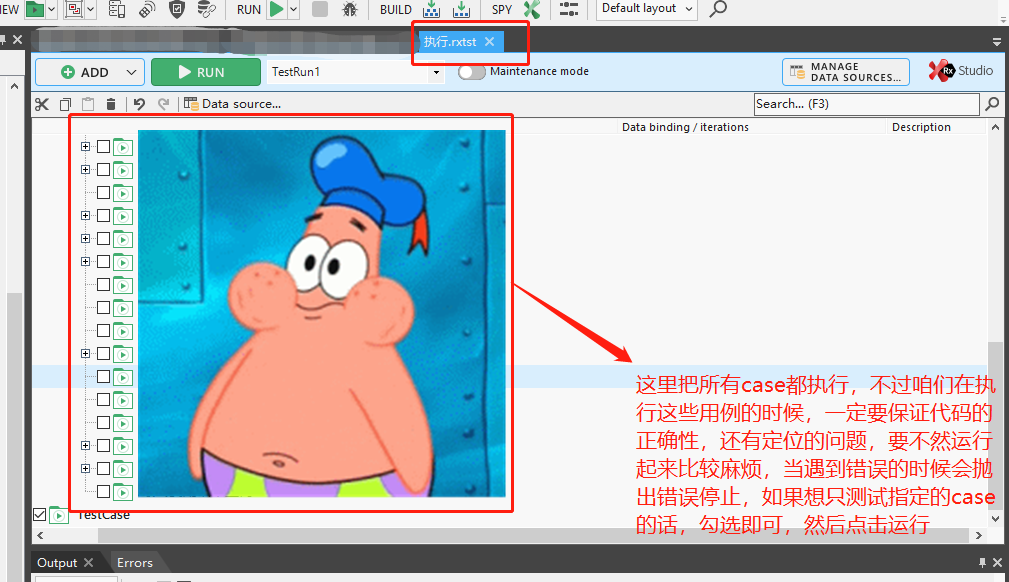The height and width of the screenshot is (582, 1009).
Task: Close the left side panel
Action: pyautogui.click(x=17, y=40)
